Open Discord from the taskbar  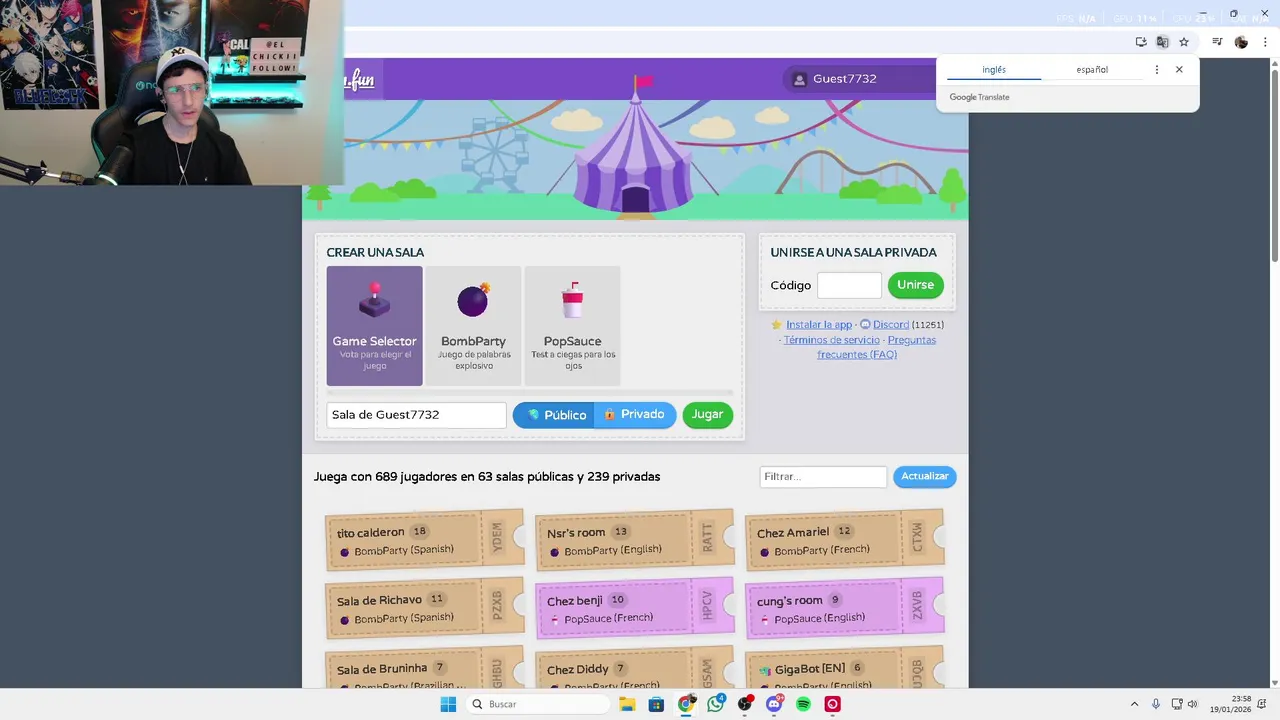774,704
